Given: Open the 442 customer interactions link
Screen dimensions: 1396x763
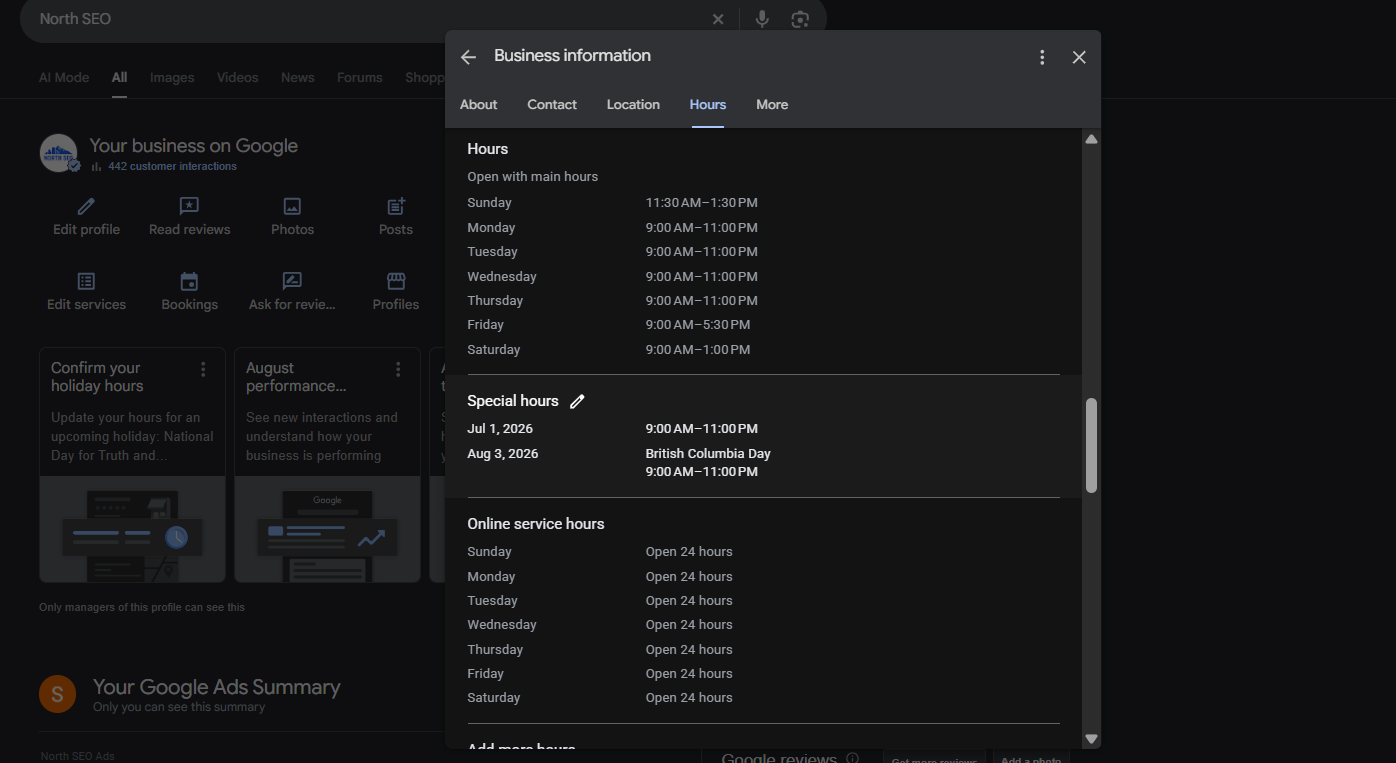Looking at the screenshot, I should point(172,167).
